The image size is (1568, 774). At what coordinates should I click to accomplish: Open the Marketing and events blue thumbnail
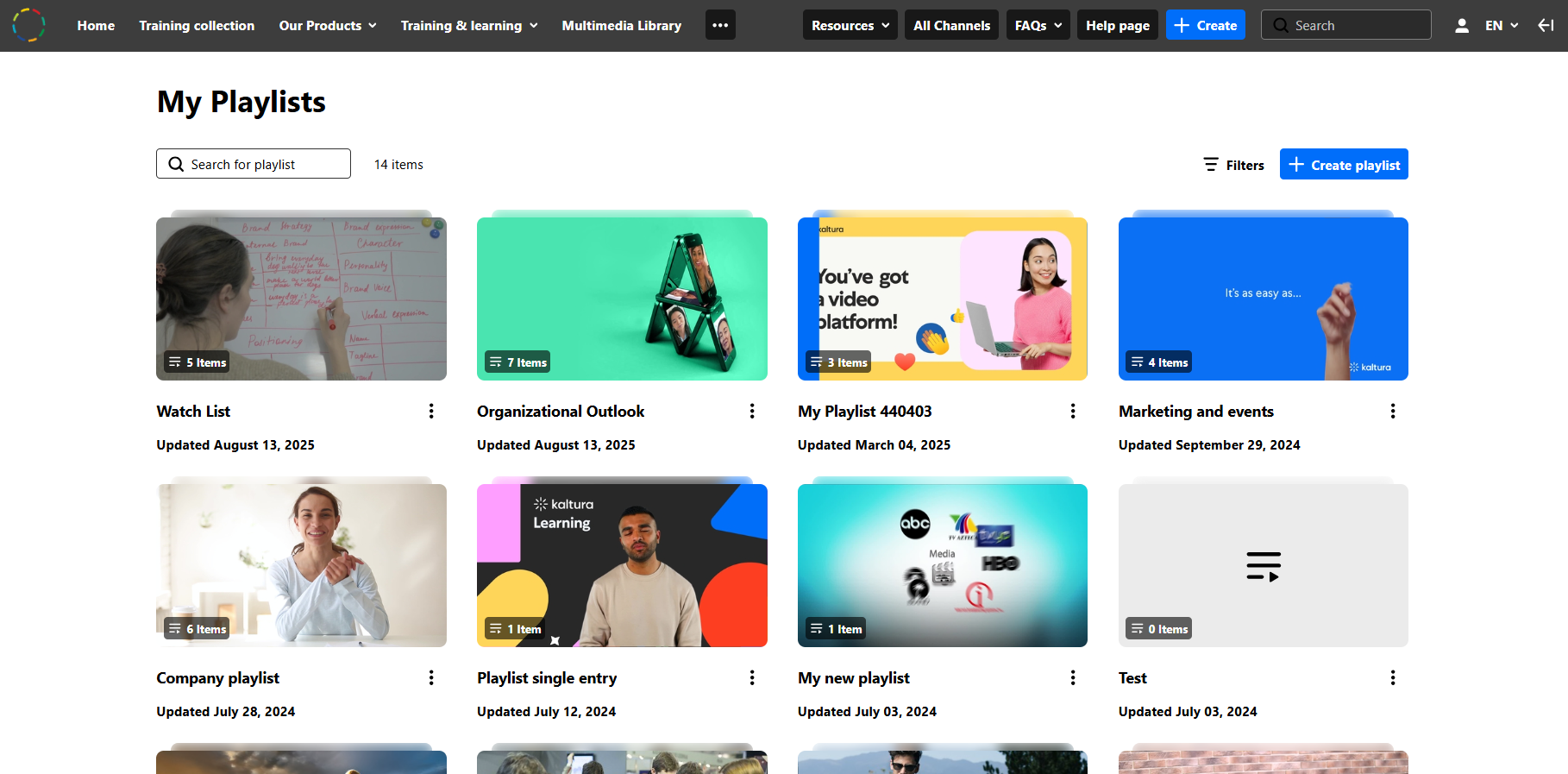point(1264,299)
